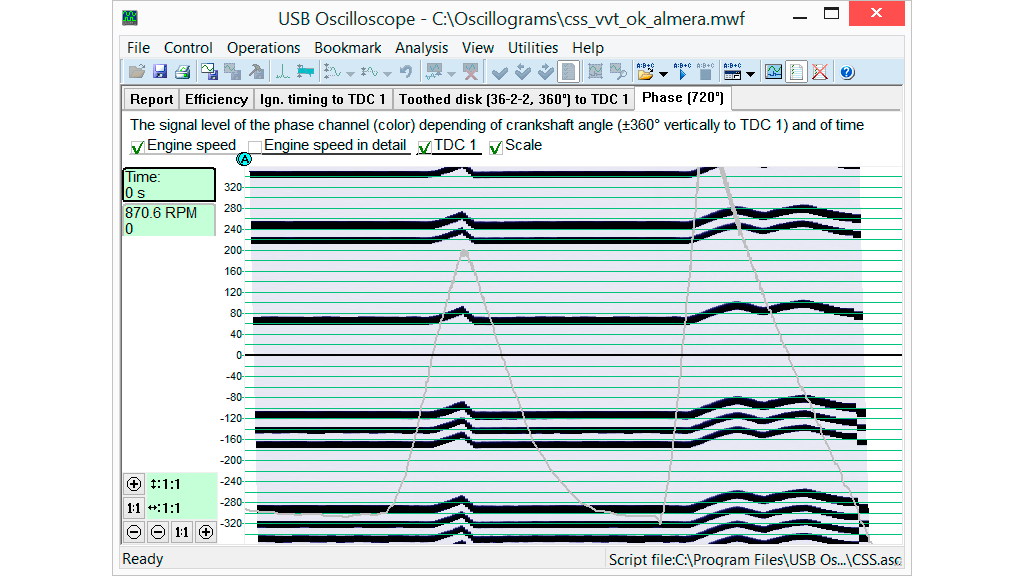Viewport: 1024px width, 576px height.
Task: Expand dropdown next to script window icon
Action: 750,73
